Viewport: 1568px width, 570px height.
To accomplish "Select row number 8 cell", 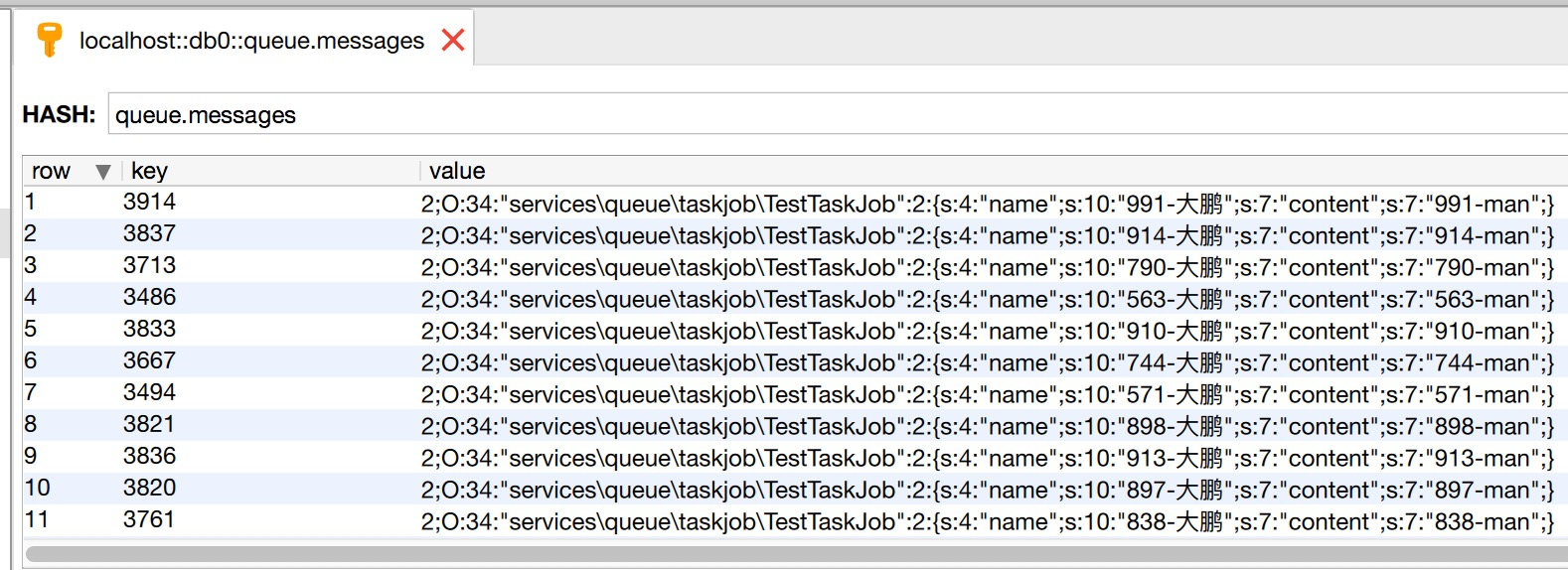I will point(72,425).
